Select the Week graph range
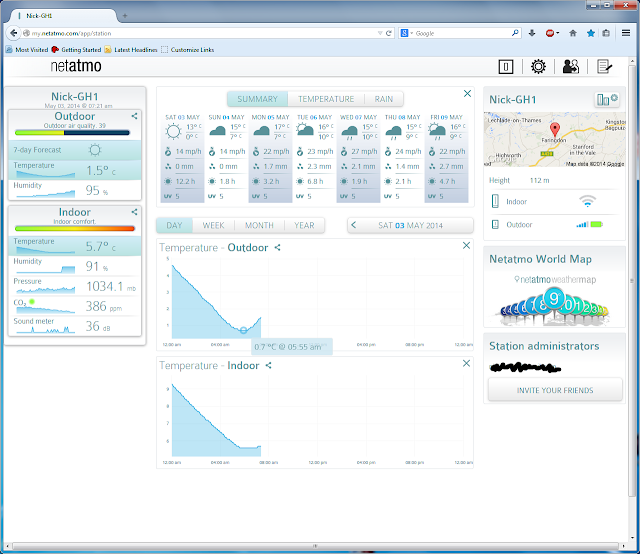This screenshot has width=640, height=554. coord(213,225)
